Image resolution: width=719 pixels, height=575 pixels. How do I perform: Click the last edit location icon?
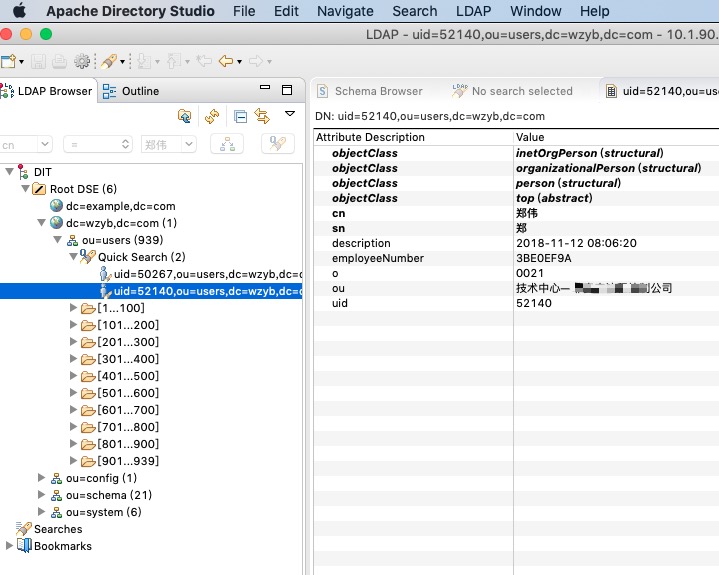point(204,61)
